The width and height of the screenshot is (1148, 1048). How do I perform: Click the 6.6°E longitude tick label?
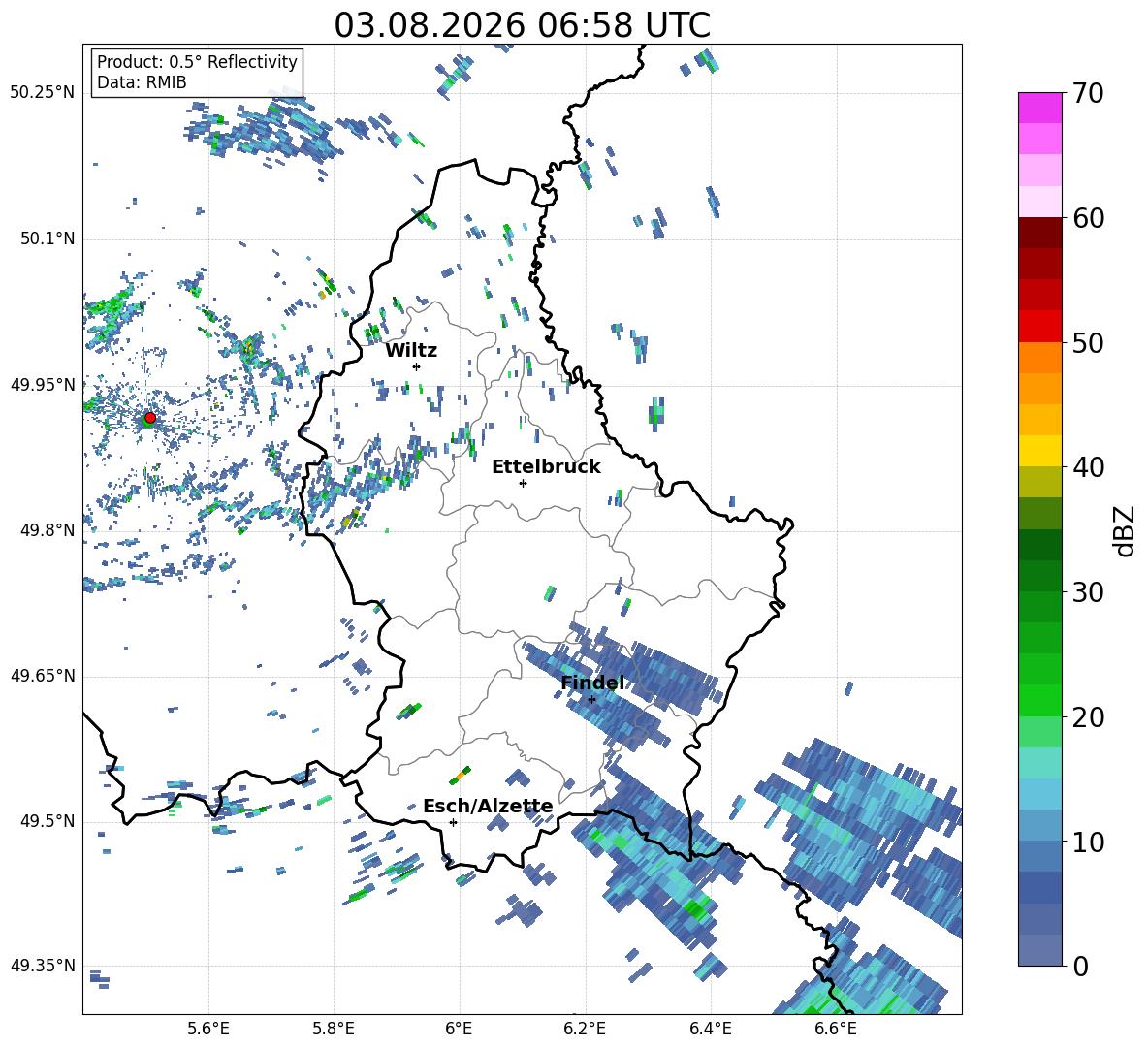pyautogui.click(x=836, y=1029)
